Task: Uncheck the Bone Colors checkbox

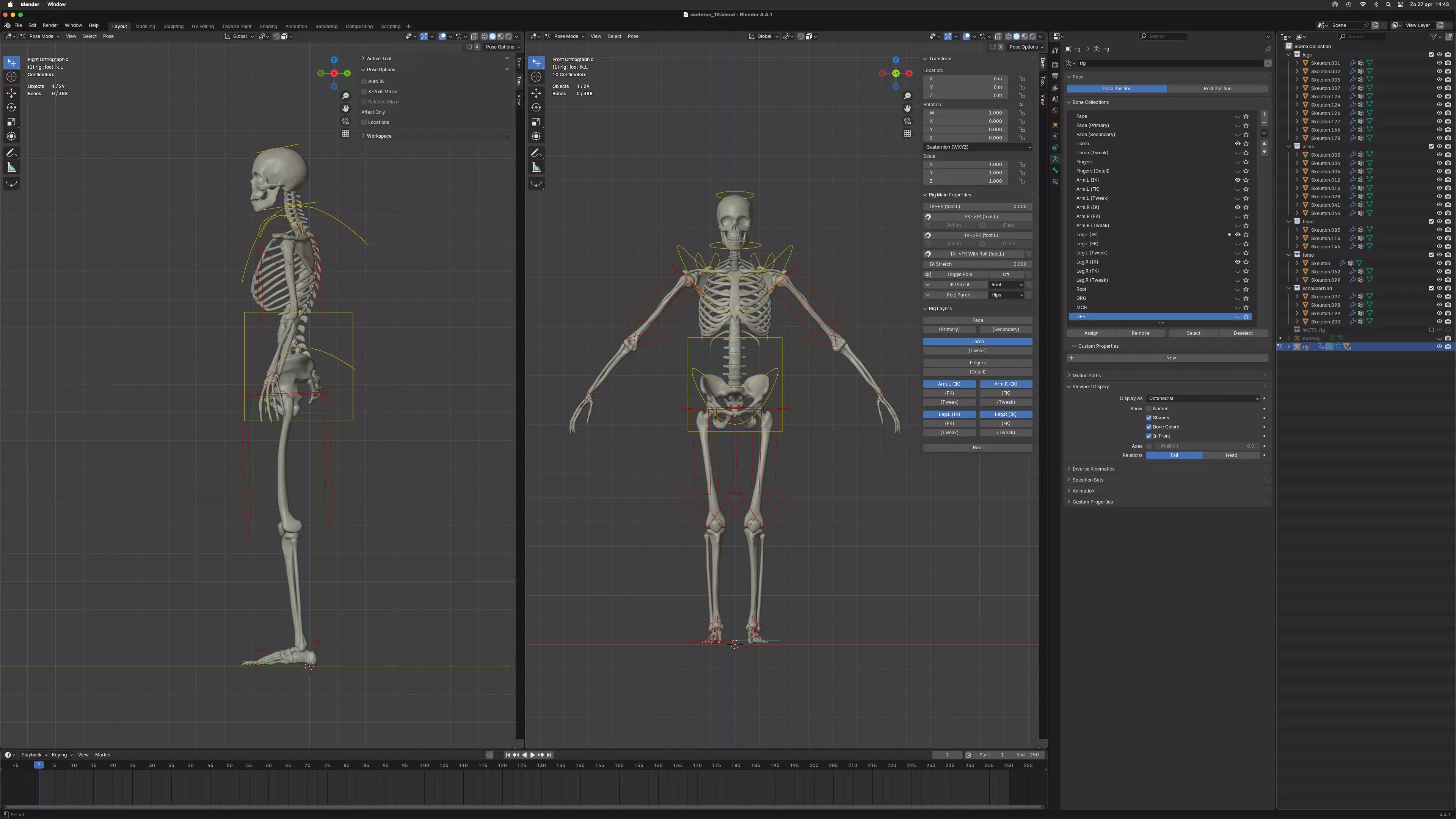Action: [x=1149, y=427]
